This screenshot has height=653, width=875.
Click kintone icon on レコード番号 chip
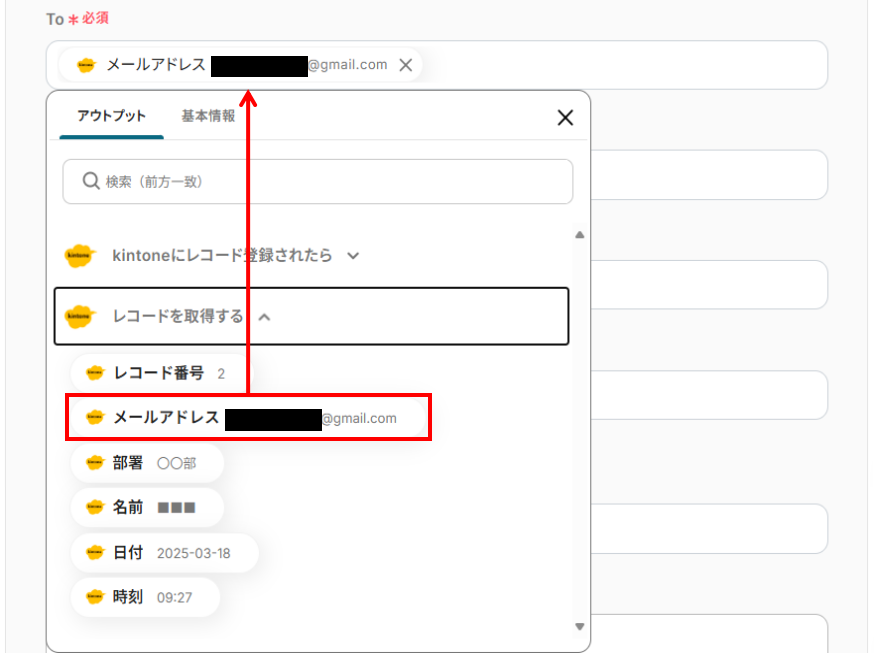pyautogui.click(x=95, y=373)
